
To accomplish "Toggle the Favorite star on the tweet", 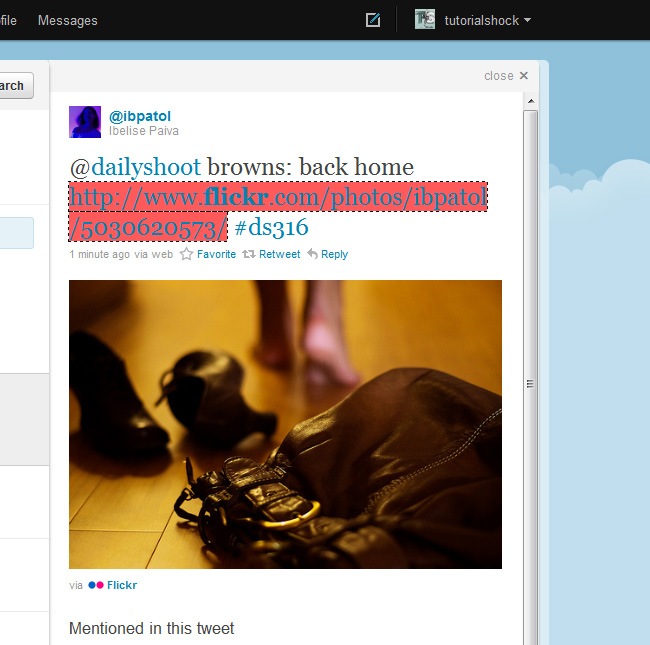I will [x=186, y=254].
